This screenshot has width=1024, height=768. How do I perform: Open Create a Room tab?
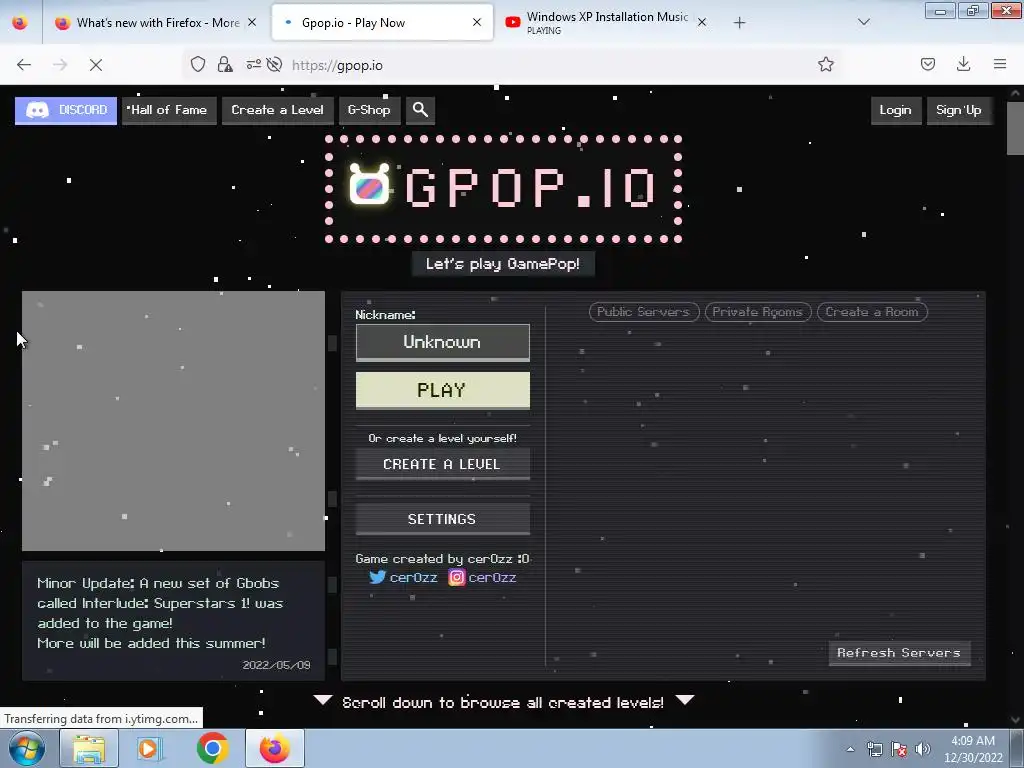point(872,312)
